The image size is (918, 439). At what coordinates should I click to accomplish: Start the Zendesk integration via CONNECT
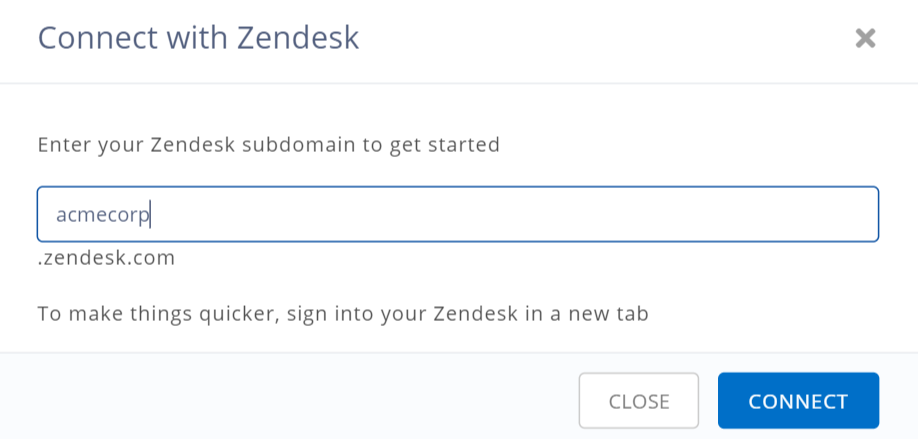click(798, 401)
